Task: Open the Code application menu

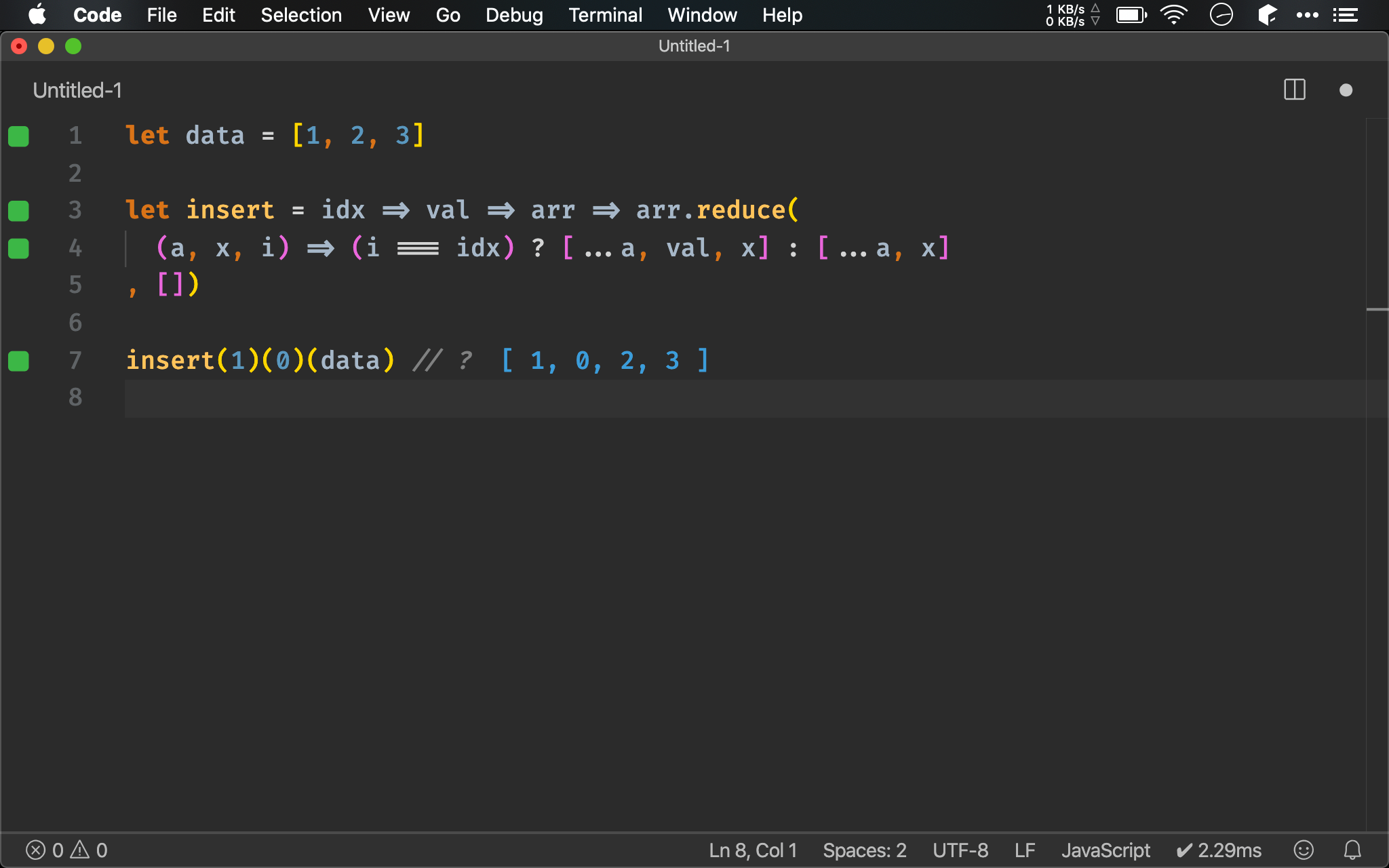Action: point(97,15)
